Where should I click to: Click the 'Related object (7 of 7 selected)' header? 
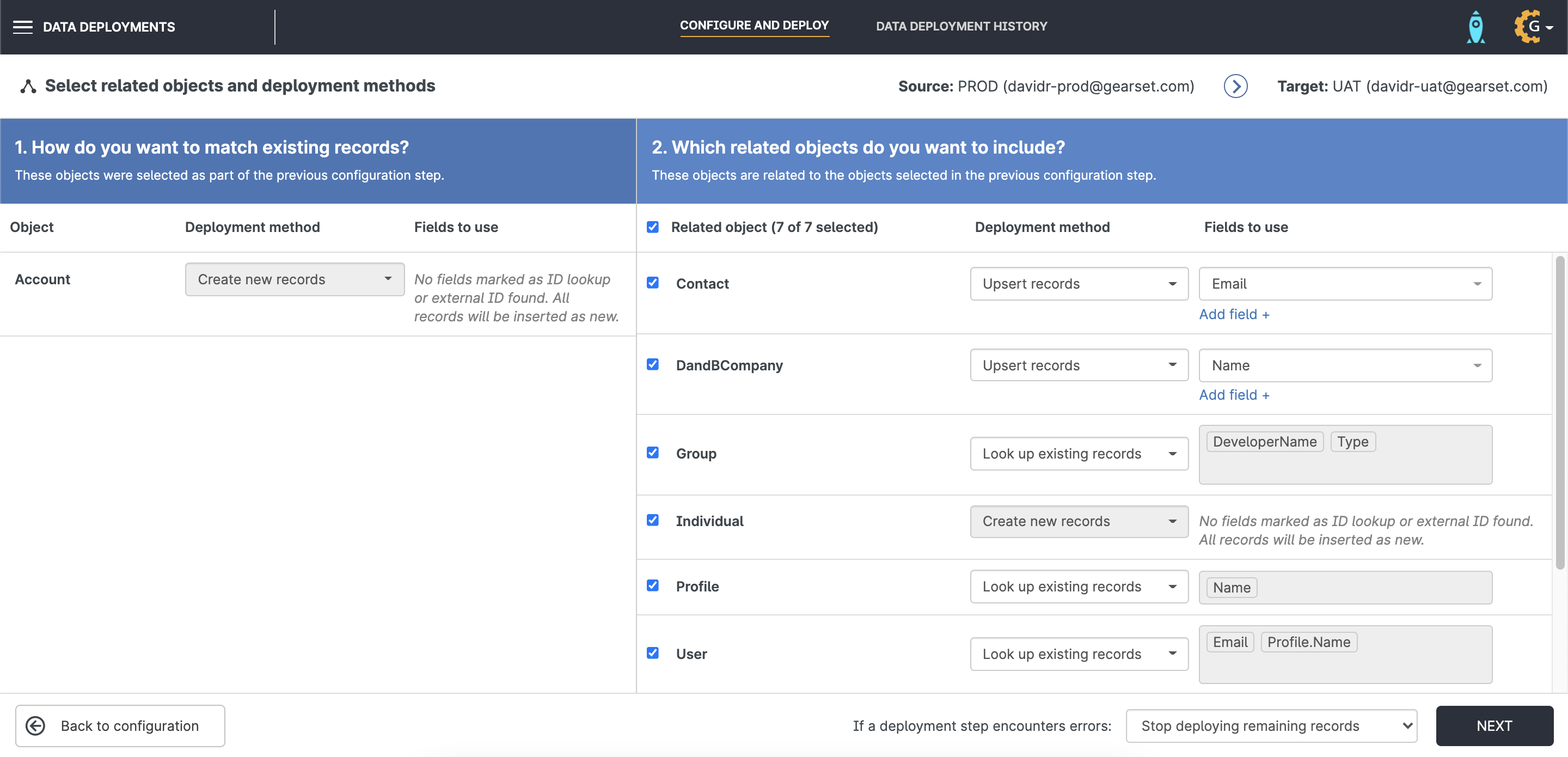pyautogui.click(x=774, y=227)
